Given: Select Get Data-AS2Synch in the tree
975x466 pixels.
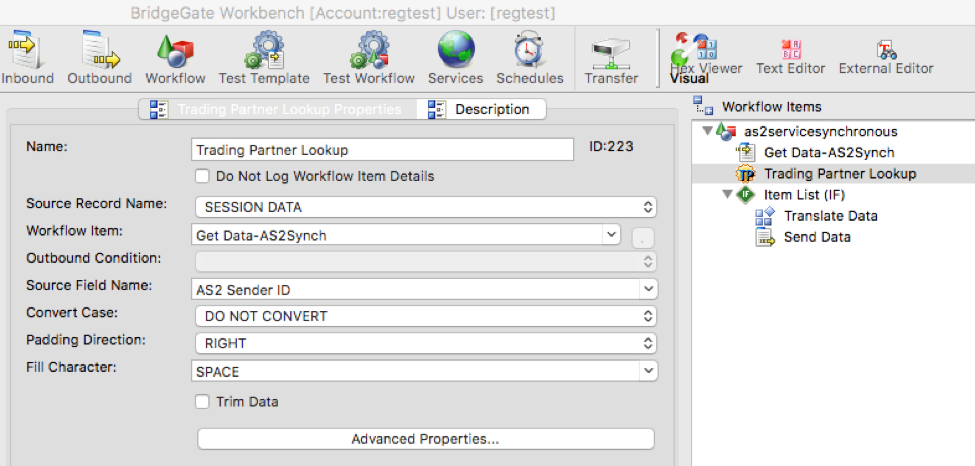Looking at the screenshot, I should 829,152.
